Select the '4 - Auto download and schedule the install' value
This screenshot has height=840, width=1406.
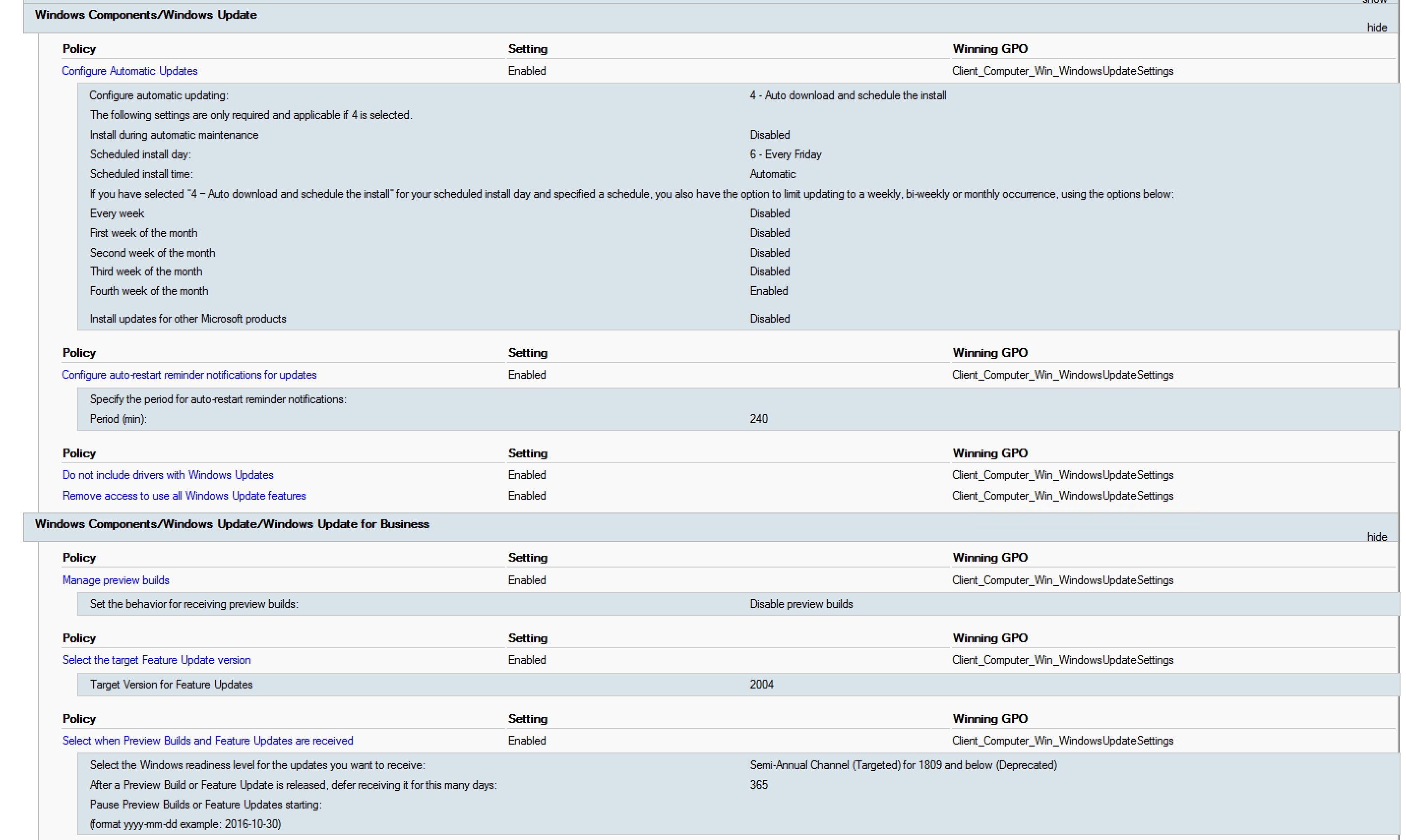(848, 96)
